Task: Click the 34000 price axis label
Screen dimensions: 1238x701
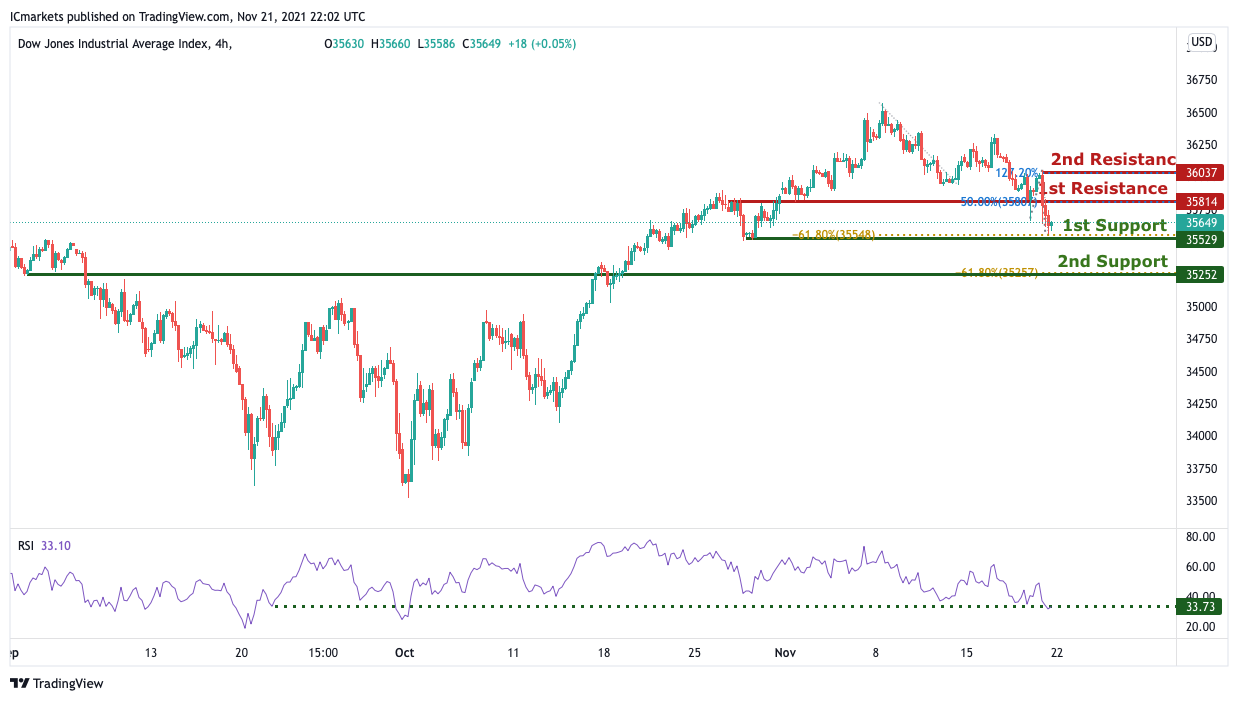Action: (x=1201, y=436)
